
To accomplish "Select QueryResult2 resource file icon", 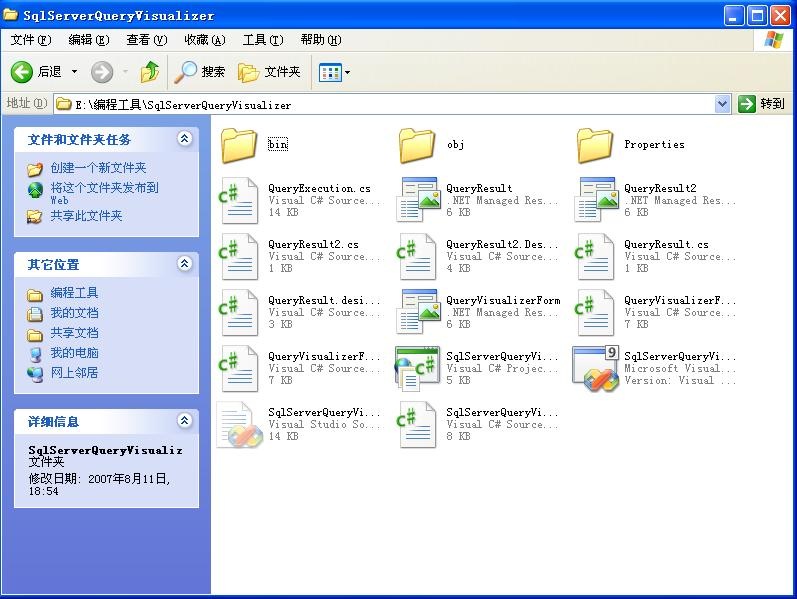I will click(x=596, y=199).
